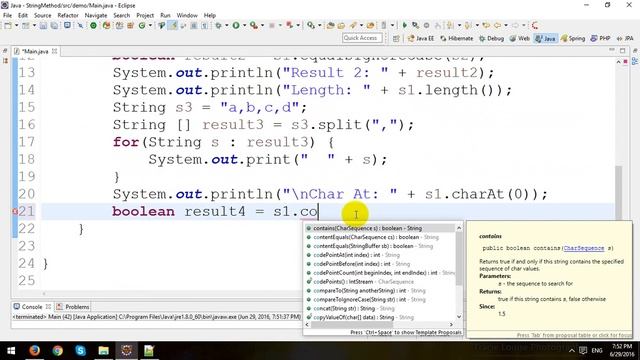
Task: Click the Save toolbar icon
Action: click(43, 25)
